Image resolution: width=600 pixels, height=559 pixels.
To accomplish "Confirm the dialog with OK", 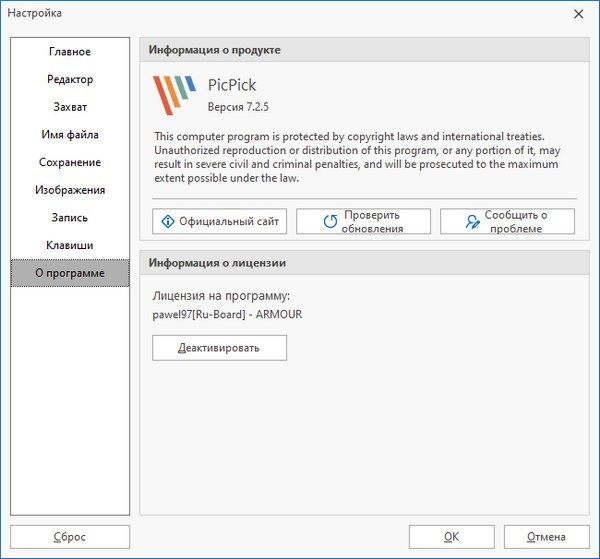I will (451, 537).
